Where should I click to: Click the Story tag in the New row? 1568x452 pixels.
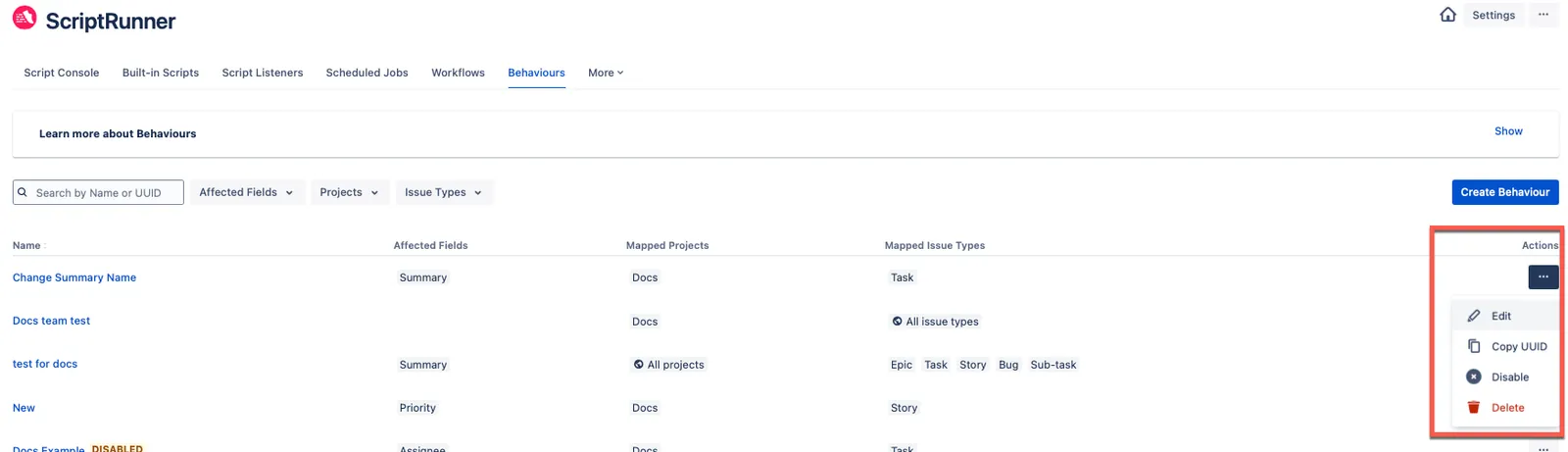904,408
